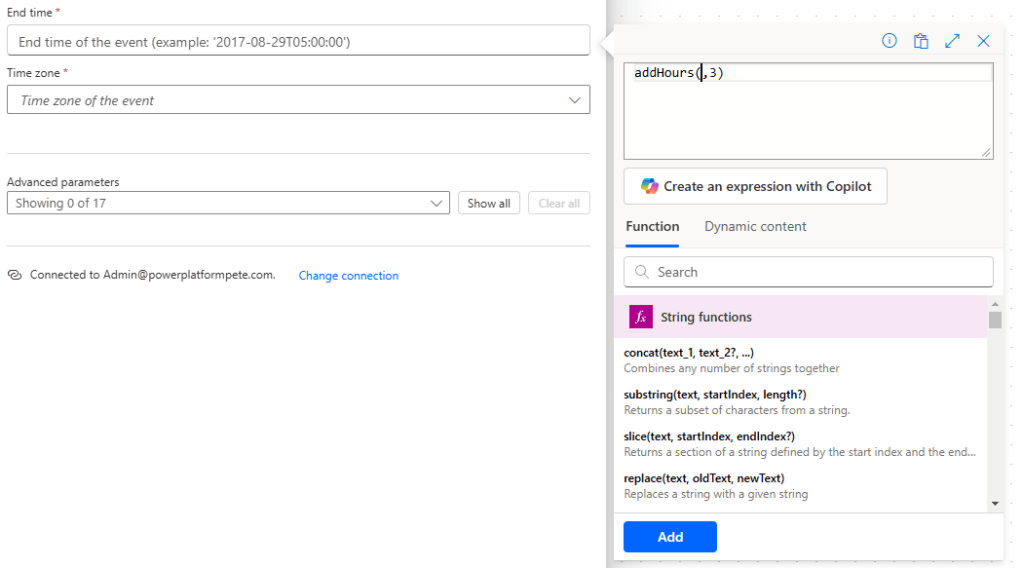Click the Copilot logo icon
The image size is (1023, 568).
coord(649,186)
